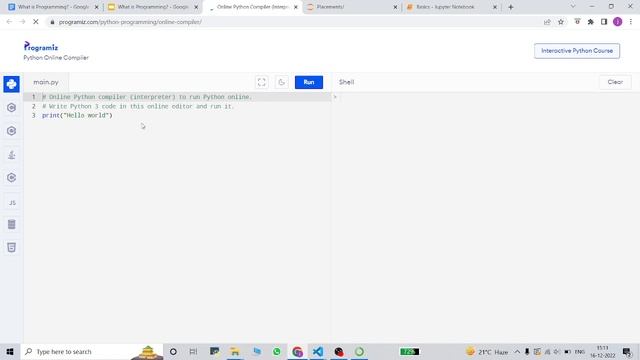Open Visual Studio Code from taskbar
This screenshot has height=360, width=640.
[x=318, y=351]
